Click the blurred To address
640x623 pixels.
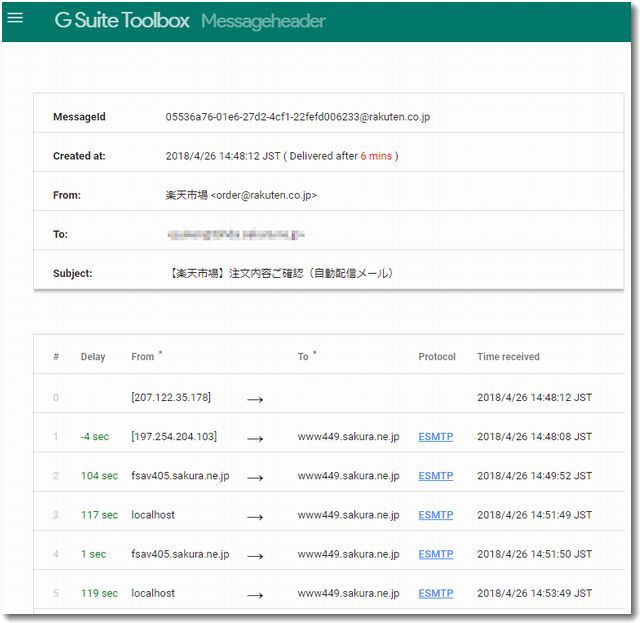[236, 234]
